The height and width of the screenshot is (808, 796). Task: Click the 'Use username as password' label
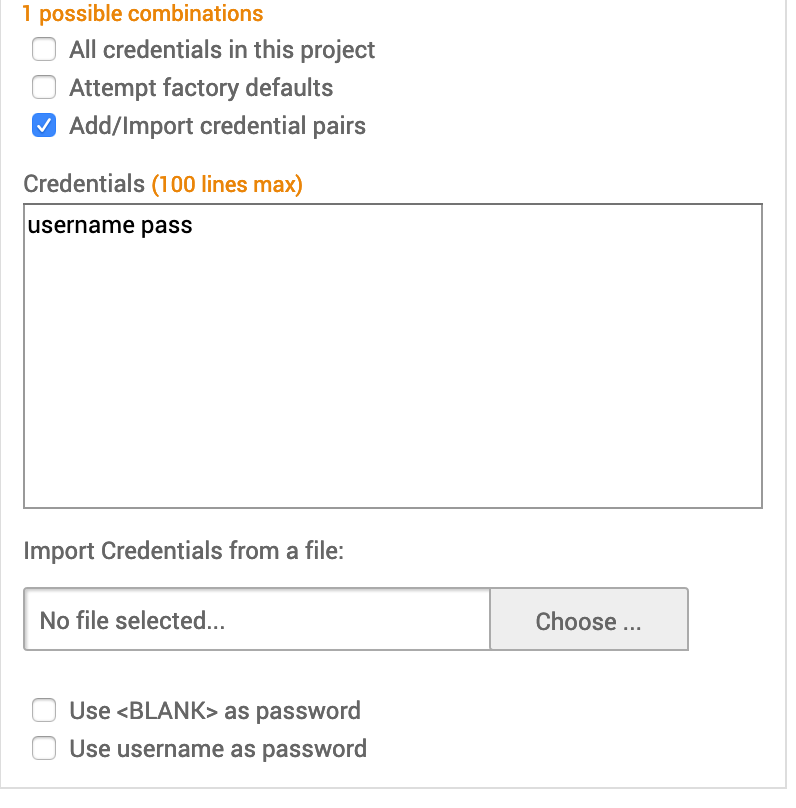218,748
